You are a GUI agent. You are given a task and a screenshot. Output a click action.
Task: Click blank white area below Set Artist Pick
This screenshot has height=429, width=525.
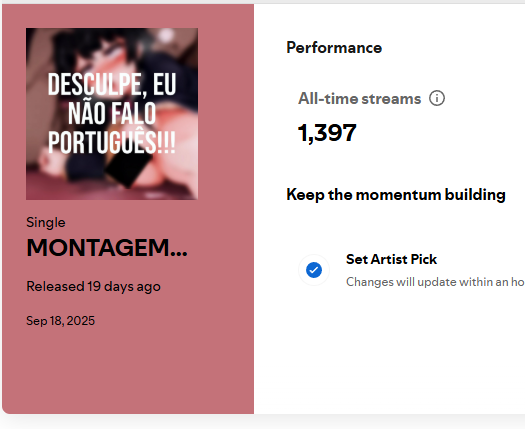(x=388, y=352)
